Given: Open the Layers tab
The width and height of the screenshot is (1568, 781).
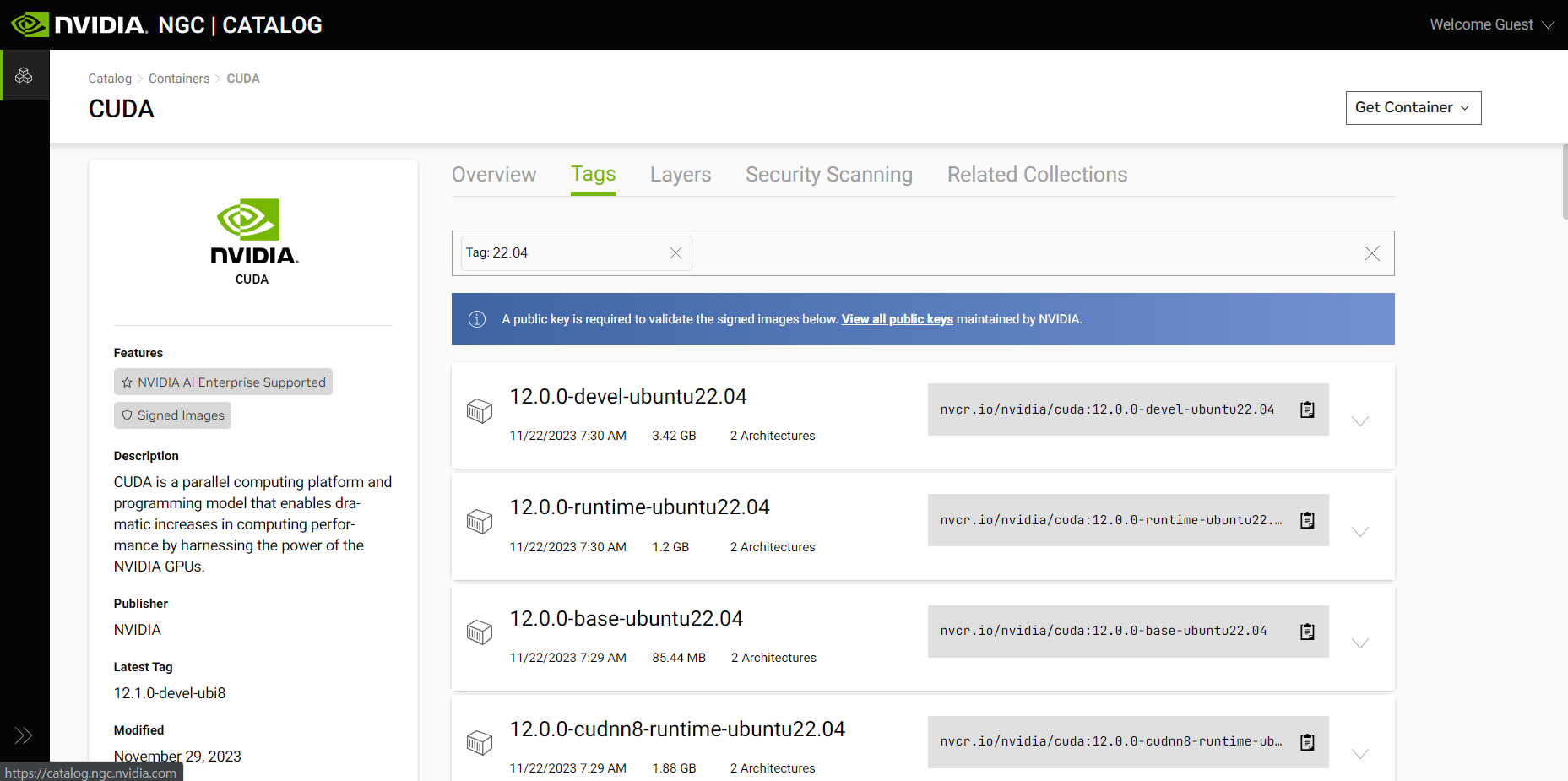Looking at the screenshot, I should click(681, 175).
